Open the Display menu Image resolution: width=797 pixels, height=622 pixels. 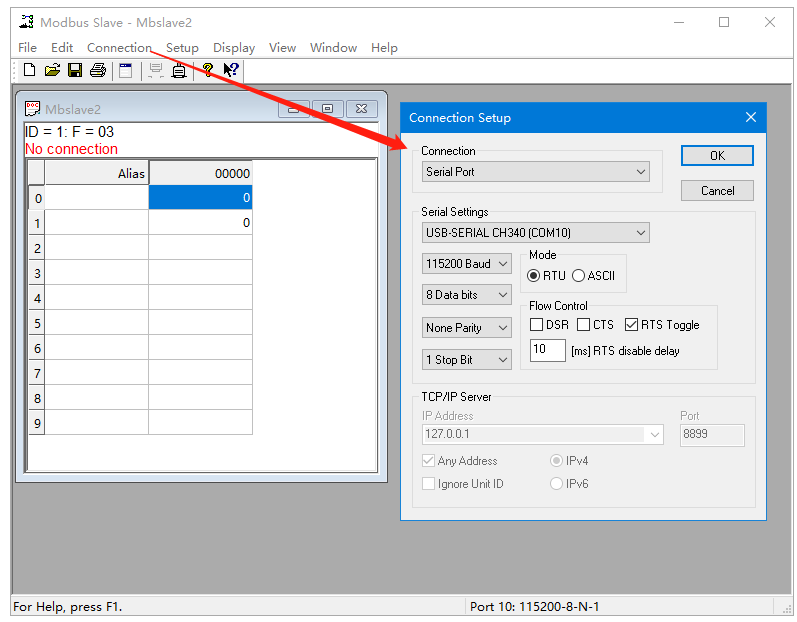click(234, 48)
